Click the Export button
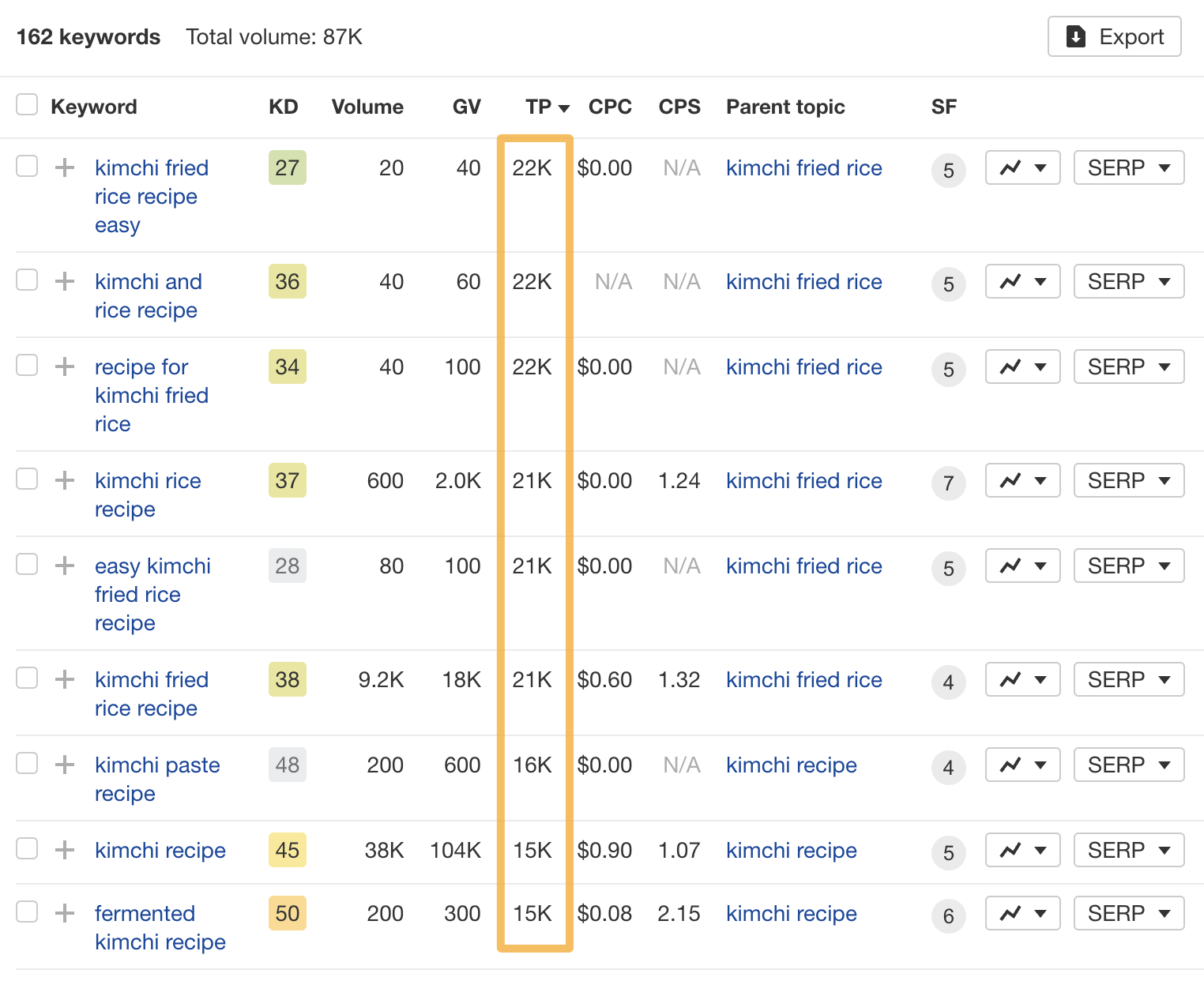 [x=1114, y=36]
